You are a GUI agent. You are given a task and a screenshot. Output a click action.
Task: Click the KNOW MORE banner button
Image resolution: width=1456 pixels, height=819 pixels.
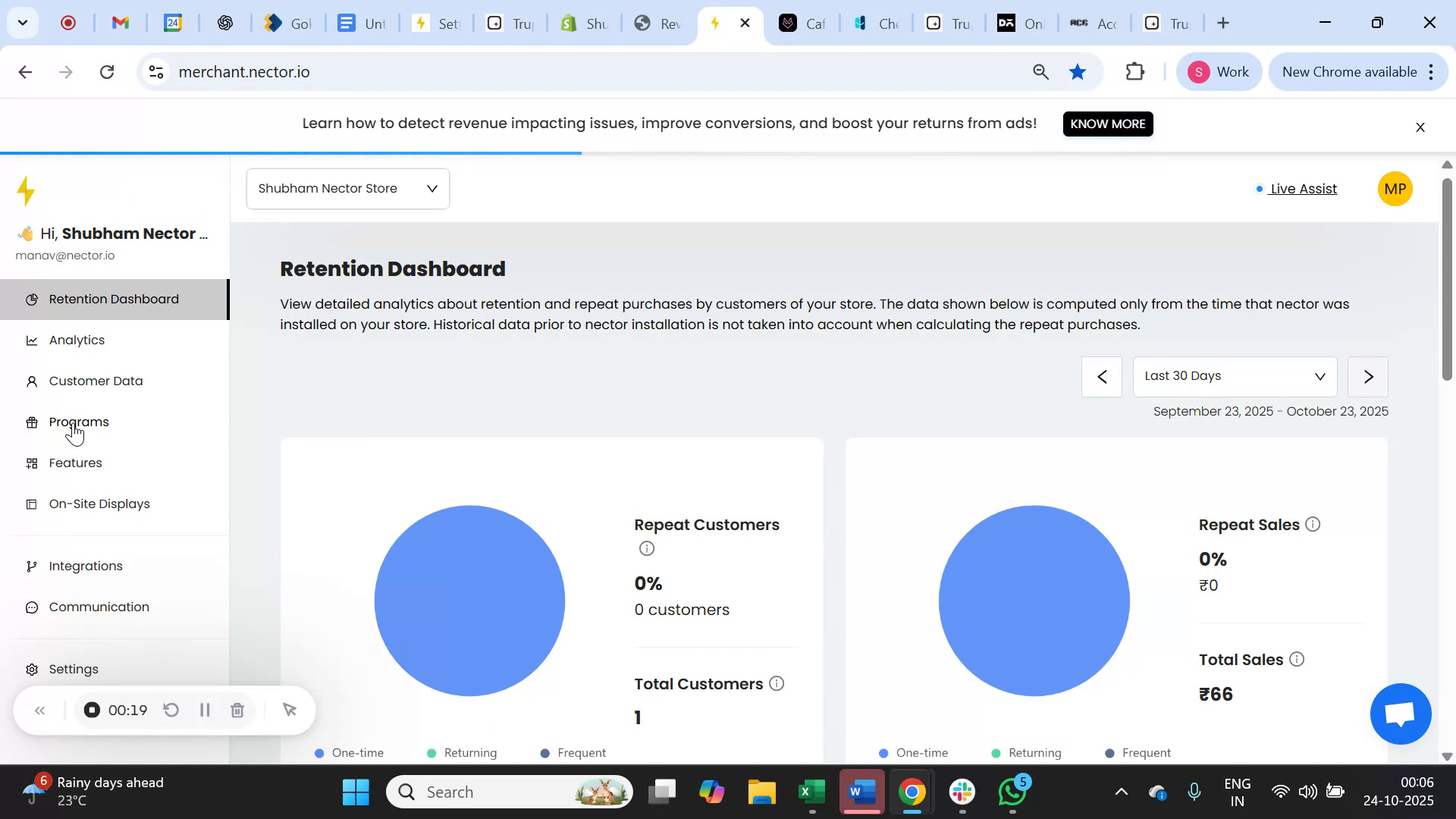pyautogui.click(x=1107, y=124)
